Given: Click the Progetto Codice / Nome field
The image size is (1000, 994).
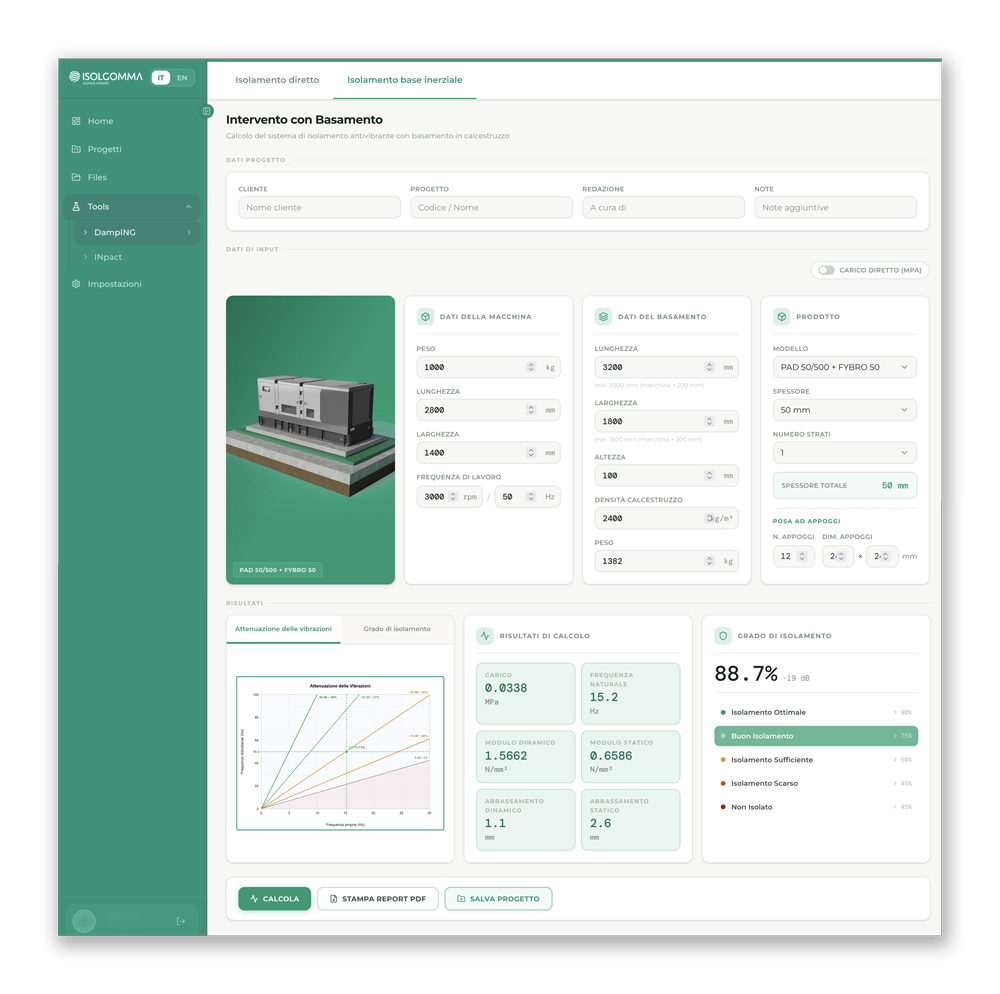Looking at the screenshot, I should click(491, 208).
